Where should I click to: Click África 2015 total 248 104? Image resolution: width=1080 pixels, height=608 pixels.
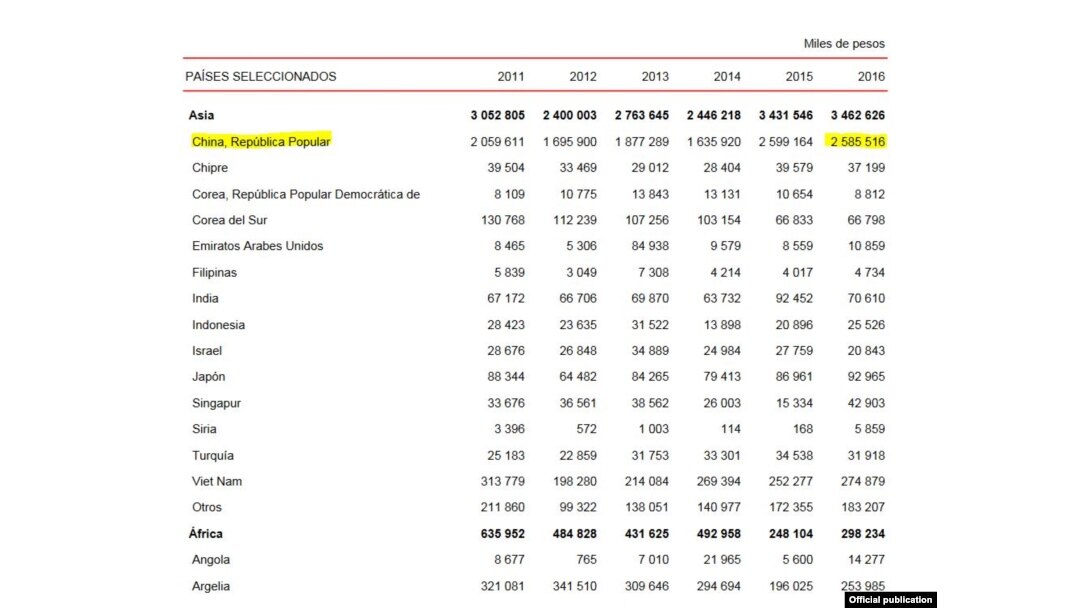(791, 534)
